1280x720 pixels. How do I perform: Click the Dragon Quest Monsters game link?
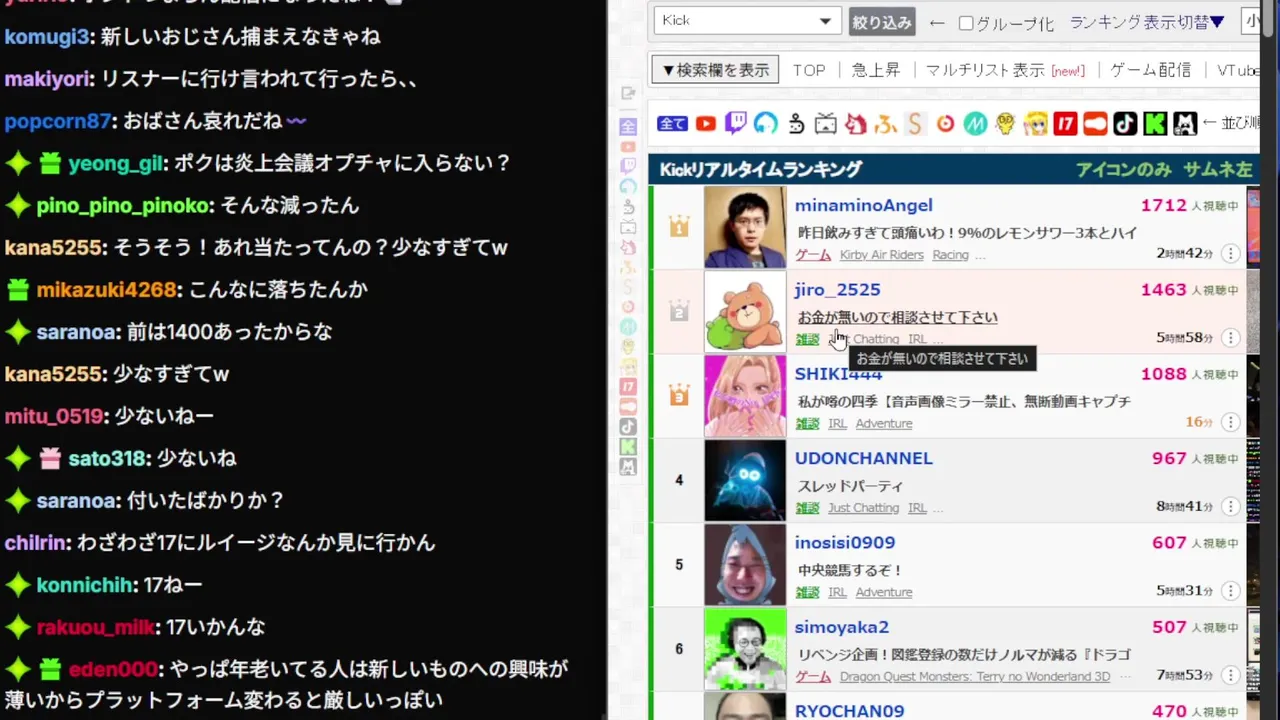point(975,677)
